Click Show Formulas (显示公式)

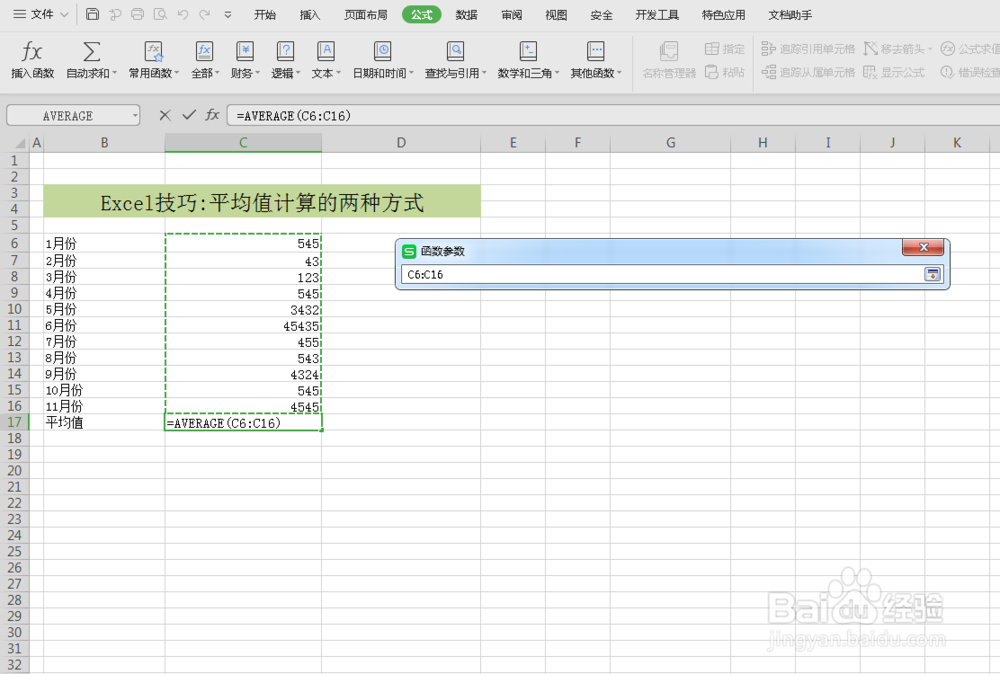click(894, 73)
